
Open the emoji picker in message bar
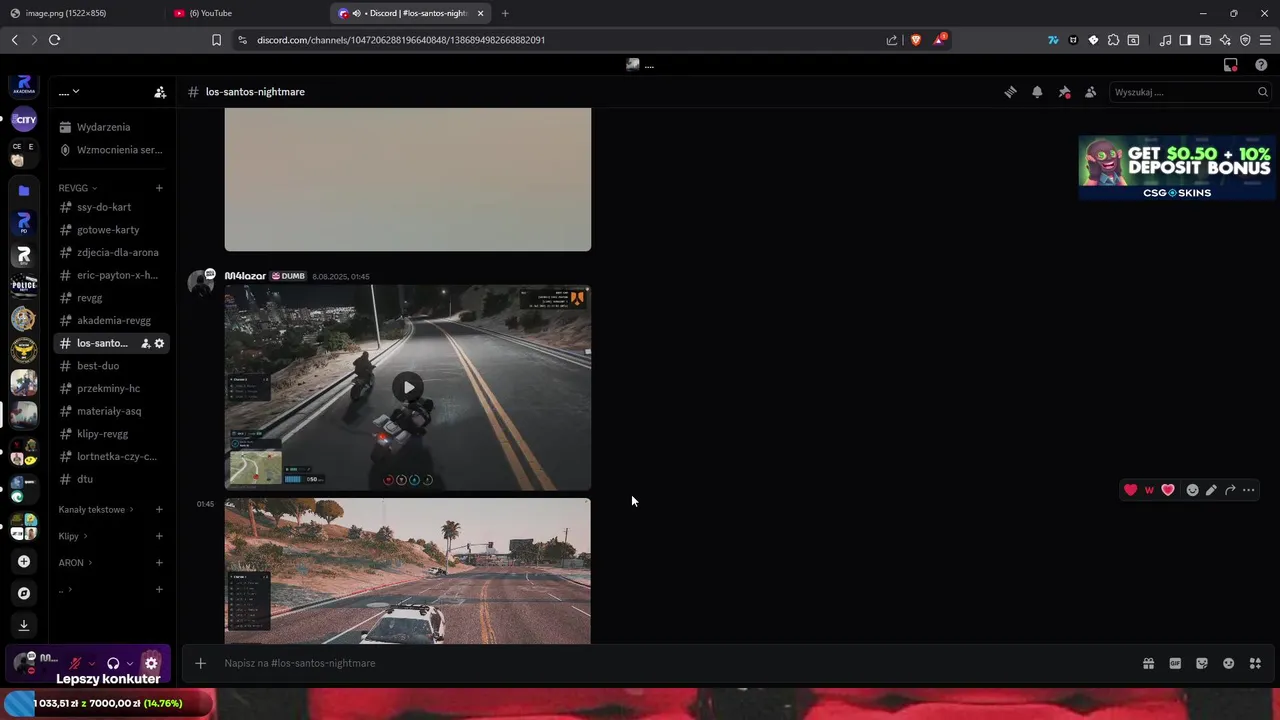1228,663
